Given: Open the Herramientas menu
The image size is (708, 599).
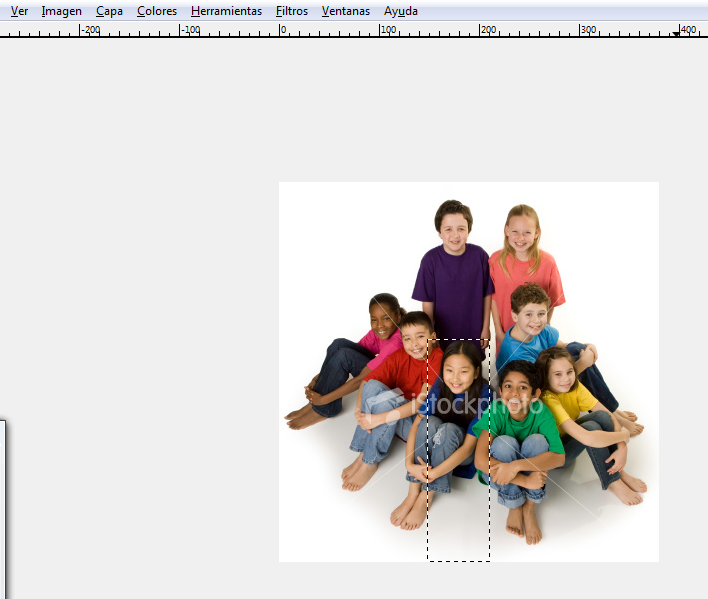Looking at the screenshot, I should (x=226, y=11).
